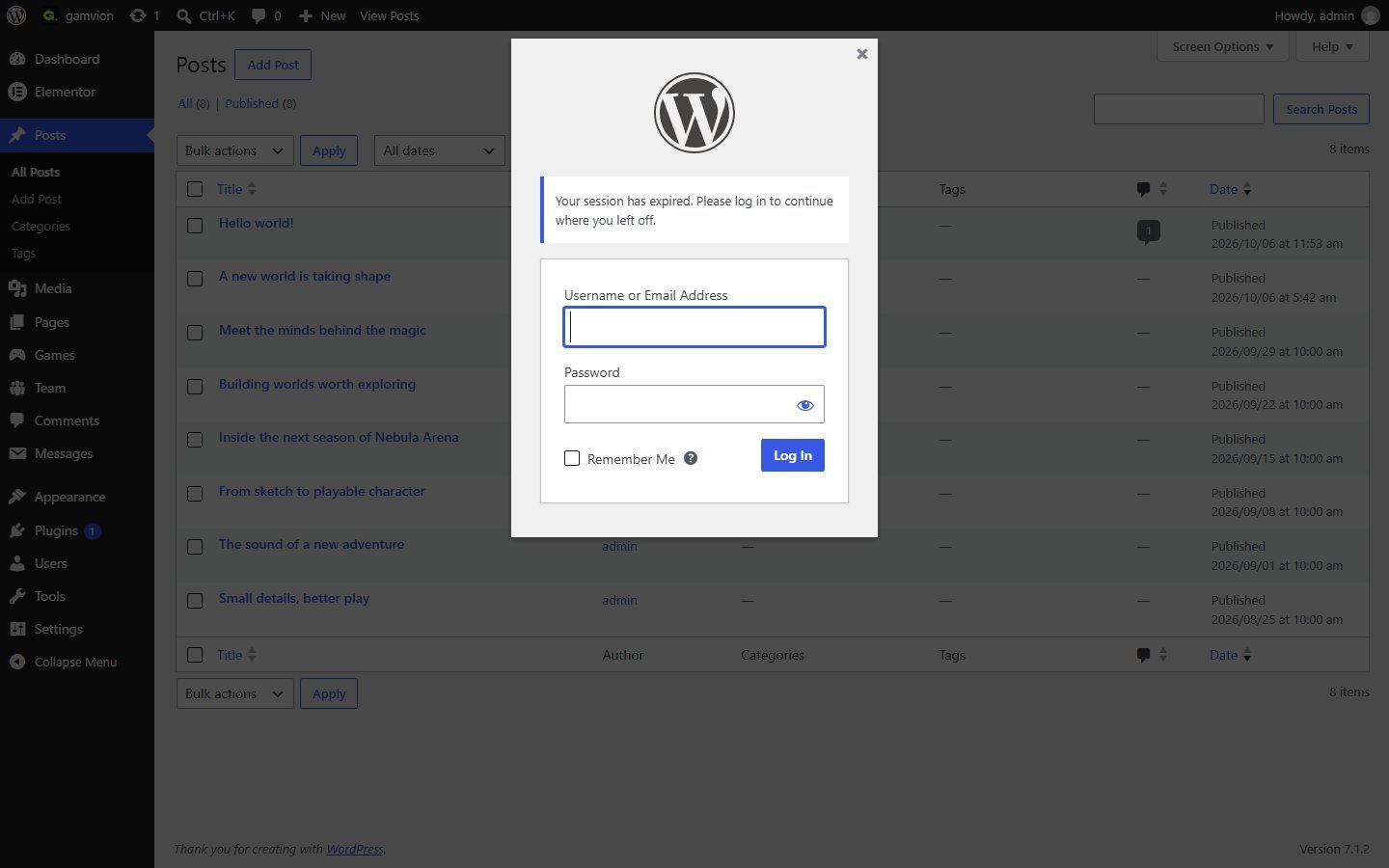Viewport: 1389px width, 868px height.
Task: Check the box for Small details, better play
Action: click(x=195, y=600)
